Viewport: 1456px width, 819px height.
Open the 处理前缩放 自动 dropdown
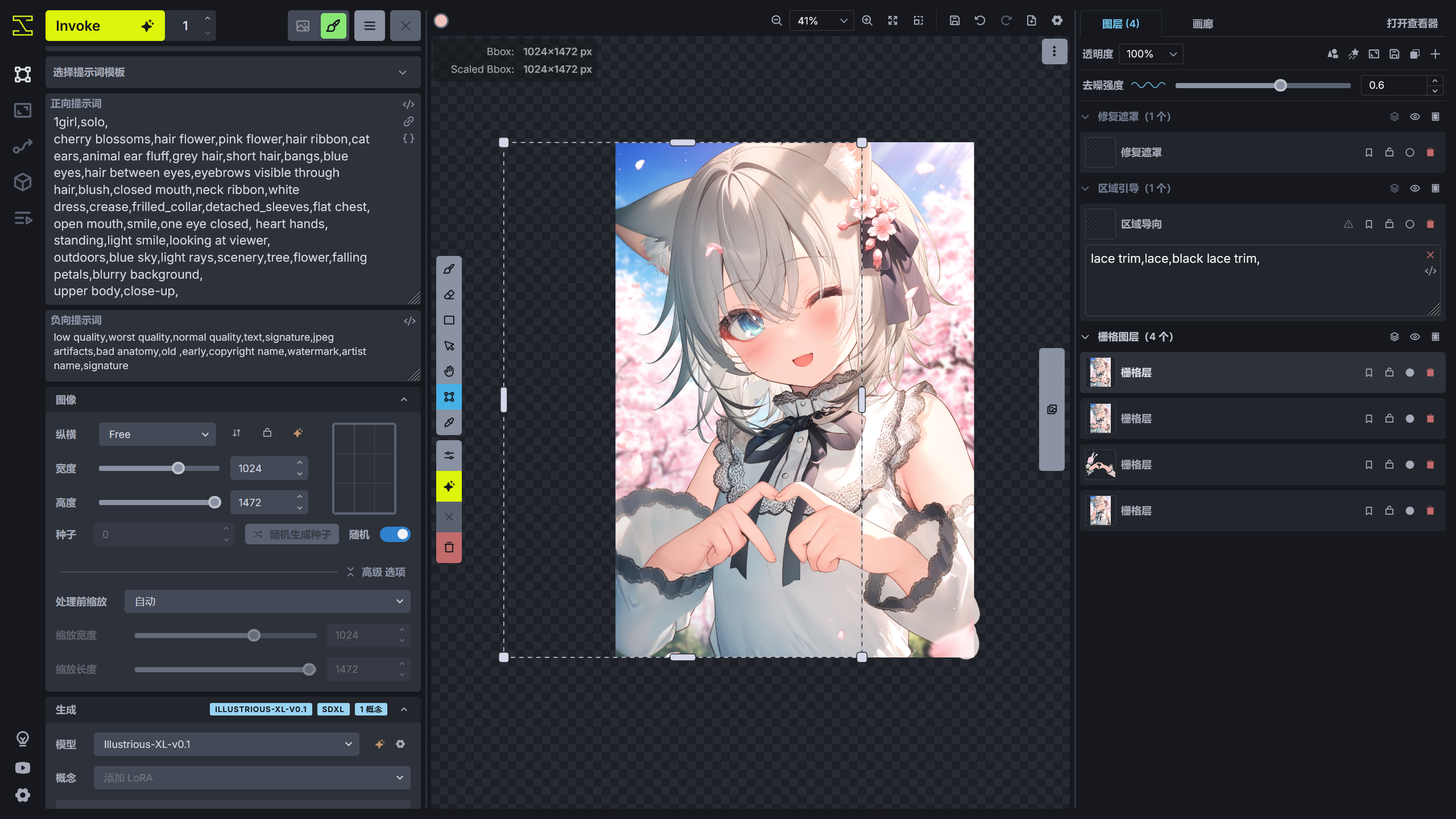[x=267, y=601]
